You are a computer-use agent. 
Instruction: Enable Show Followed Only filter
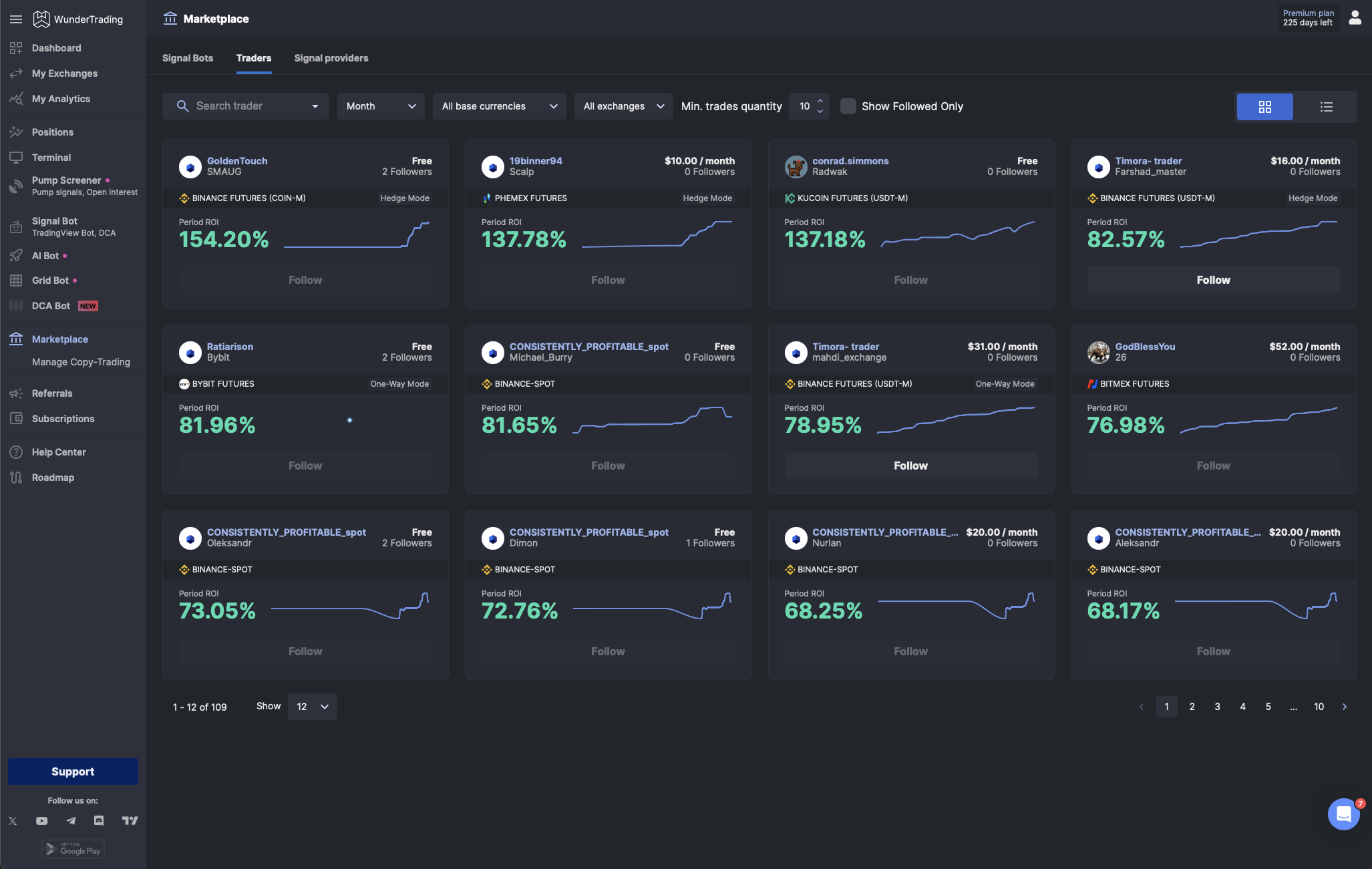[848, 106]
